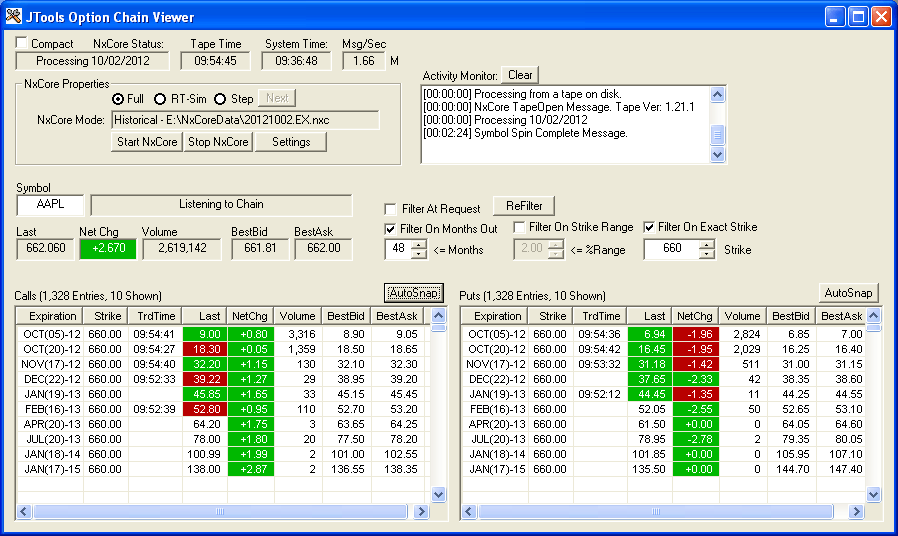This screenshot has width=898, height=536.
Task: Maximize the JTools Option Chain Viewer window
Action: click(x=858, y=17)
